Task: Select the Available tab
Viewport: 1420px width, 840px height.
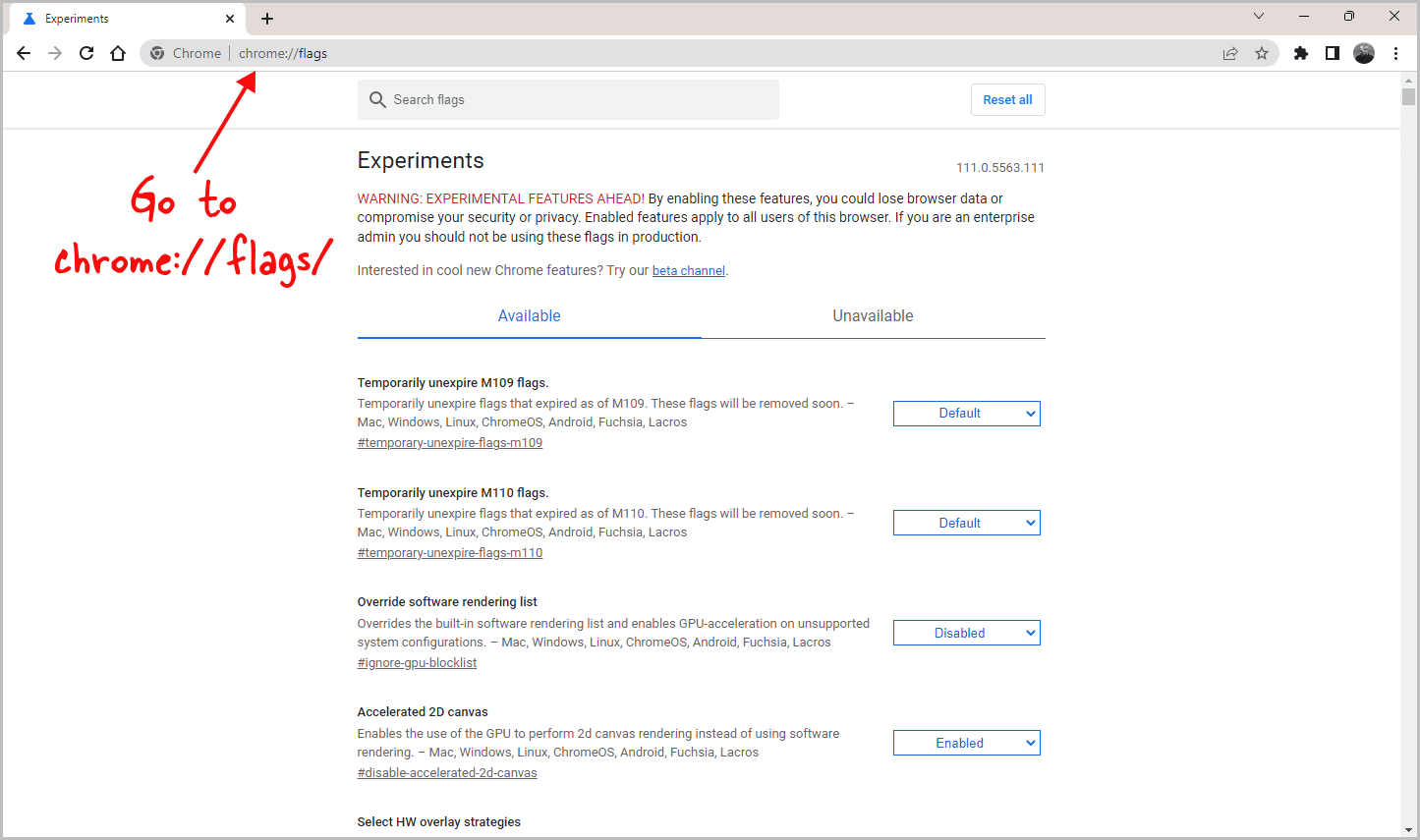Action: tap(529, 315)
